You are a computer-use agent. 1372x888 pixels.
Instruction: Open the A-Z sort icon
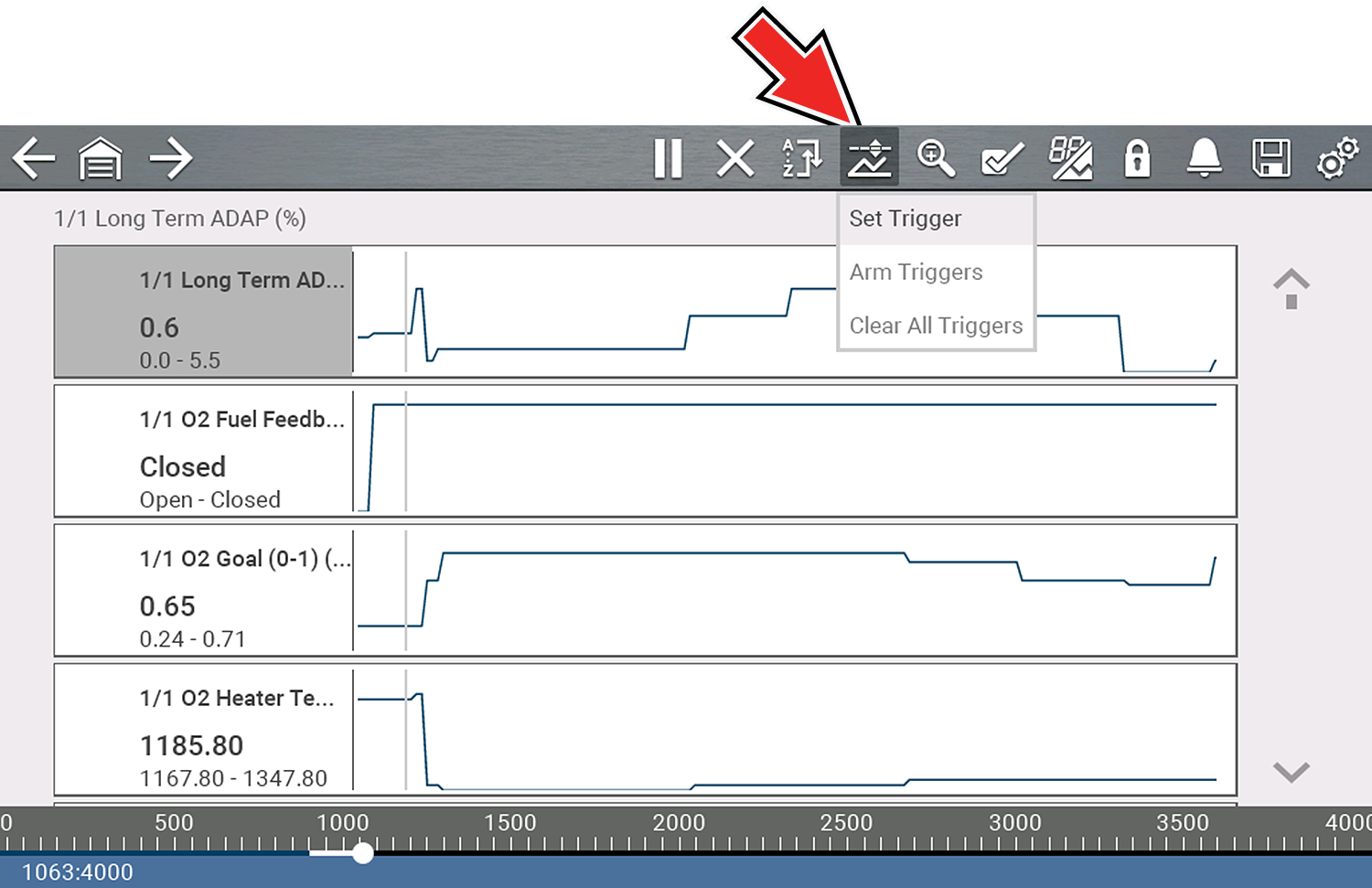click(x=802, y=158)
